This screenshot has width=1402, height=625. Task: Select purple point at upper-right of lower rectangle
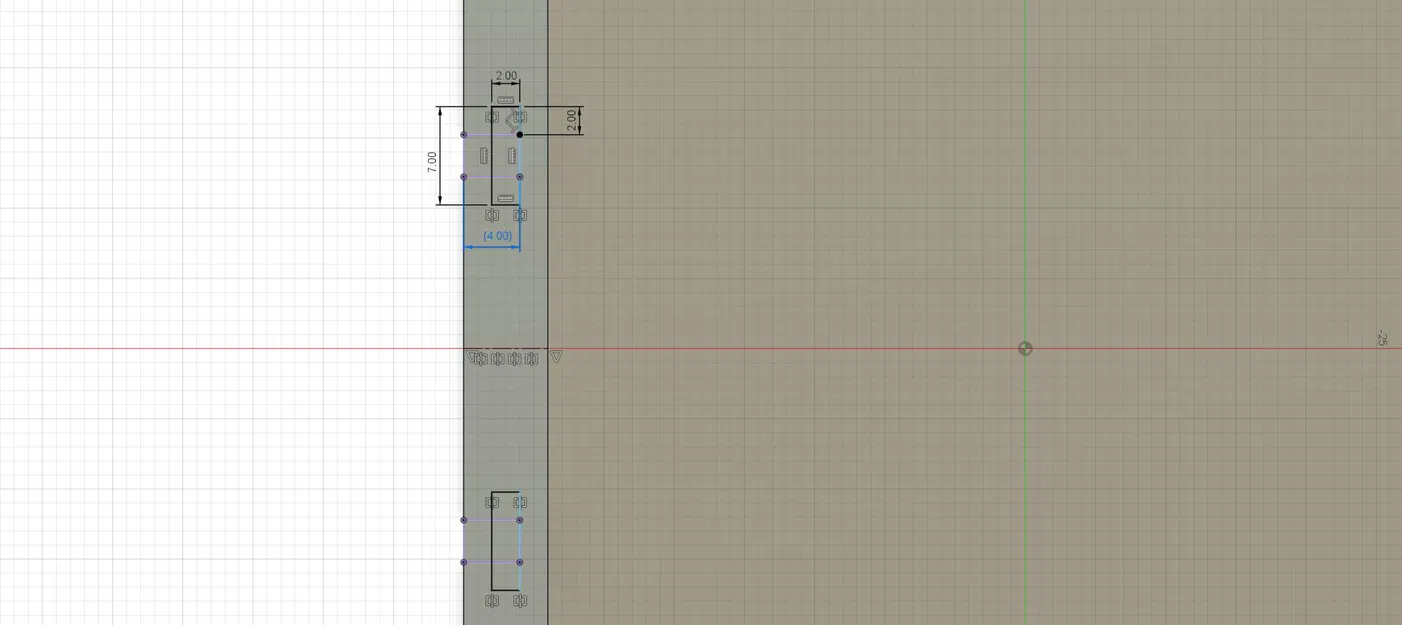click(x=520, y=520)
